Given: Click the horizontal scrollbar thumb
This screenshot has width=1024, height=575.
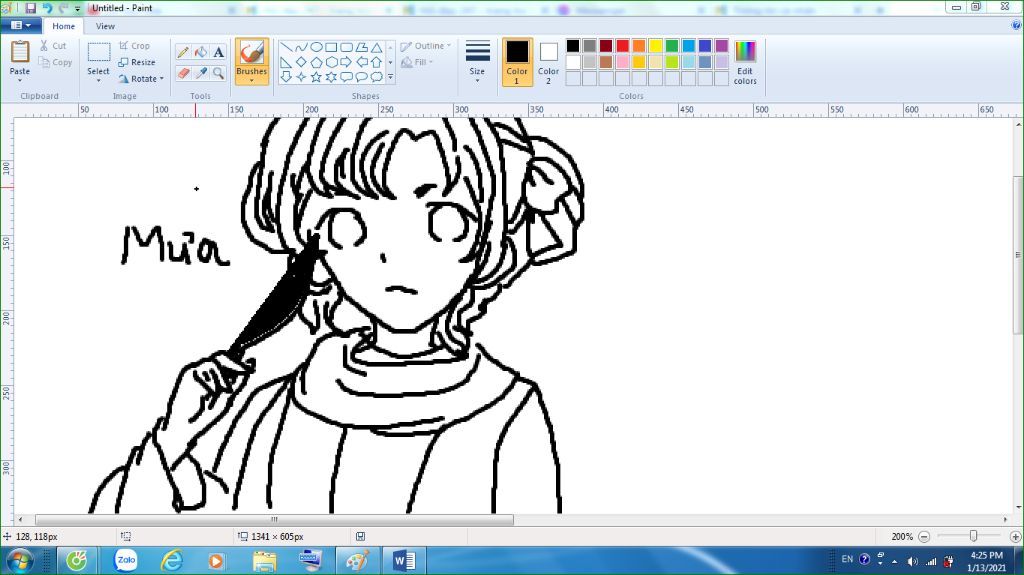Looking at the screenshot, I should [x=274, y=519].
